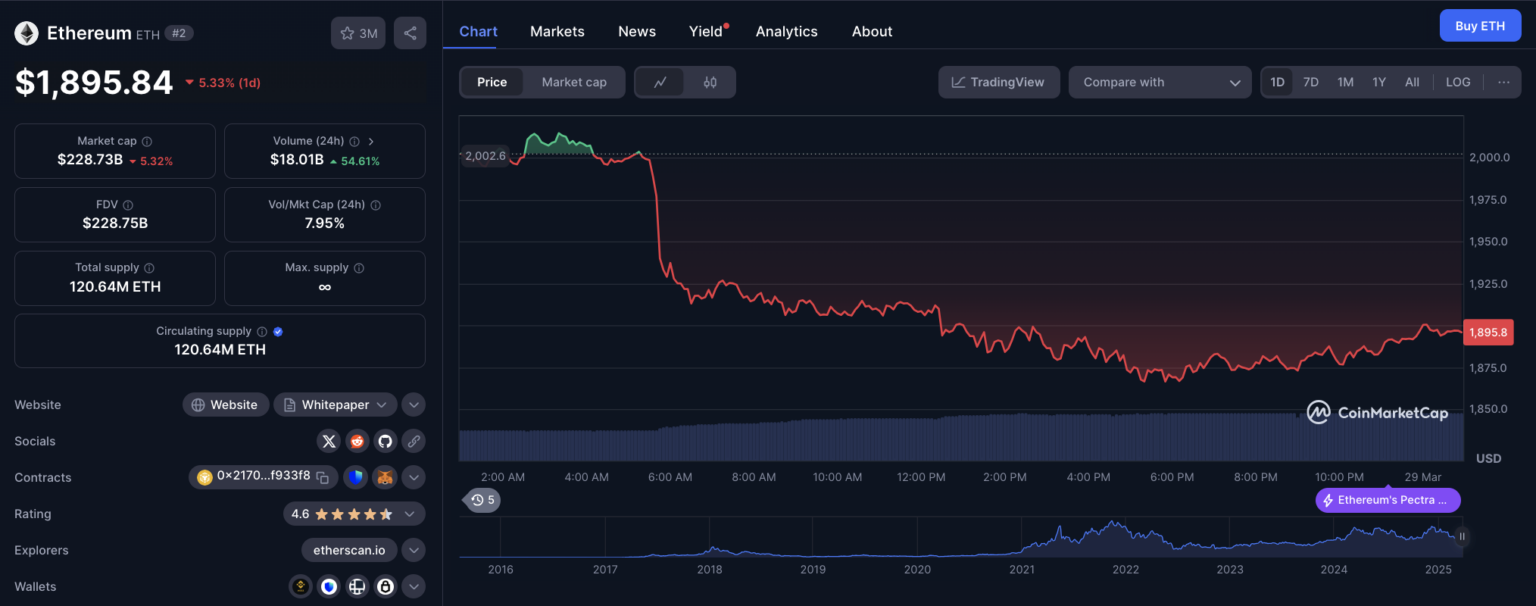Open the MetaMask wallet contract option
The image size is (1536, 606).
(x=384, y=477)
